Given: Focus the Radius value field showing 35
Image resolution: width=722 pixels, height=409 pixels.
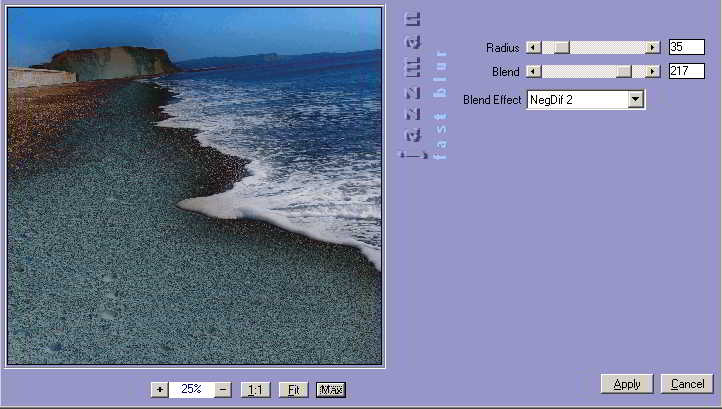Looking at the screenshot, I should point(686,47).
